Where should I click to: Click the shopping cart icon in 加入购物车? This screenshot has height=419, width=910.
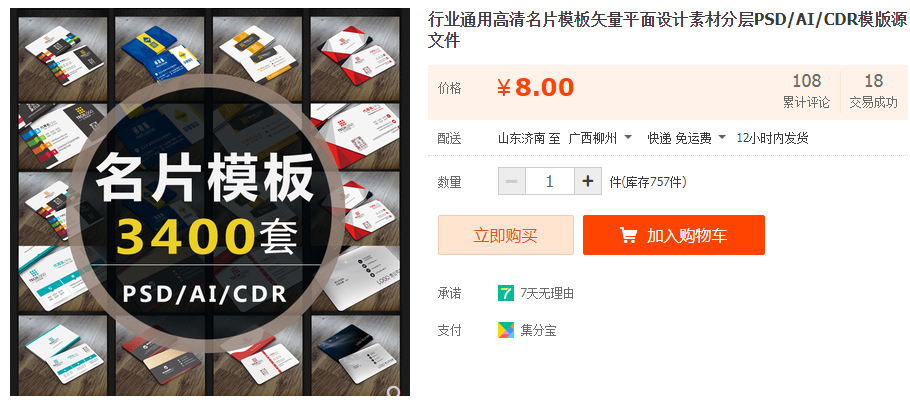627,235
